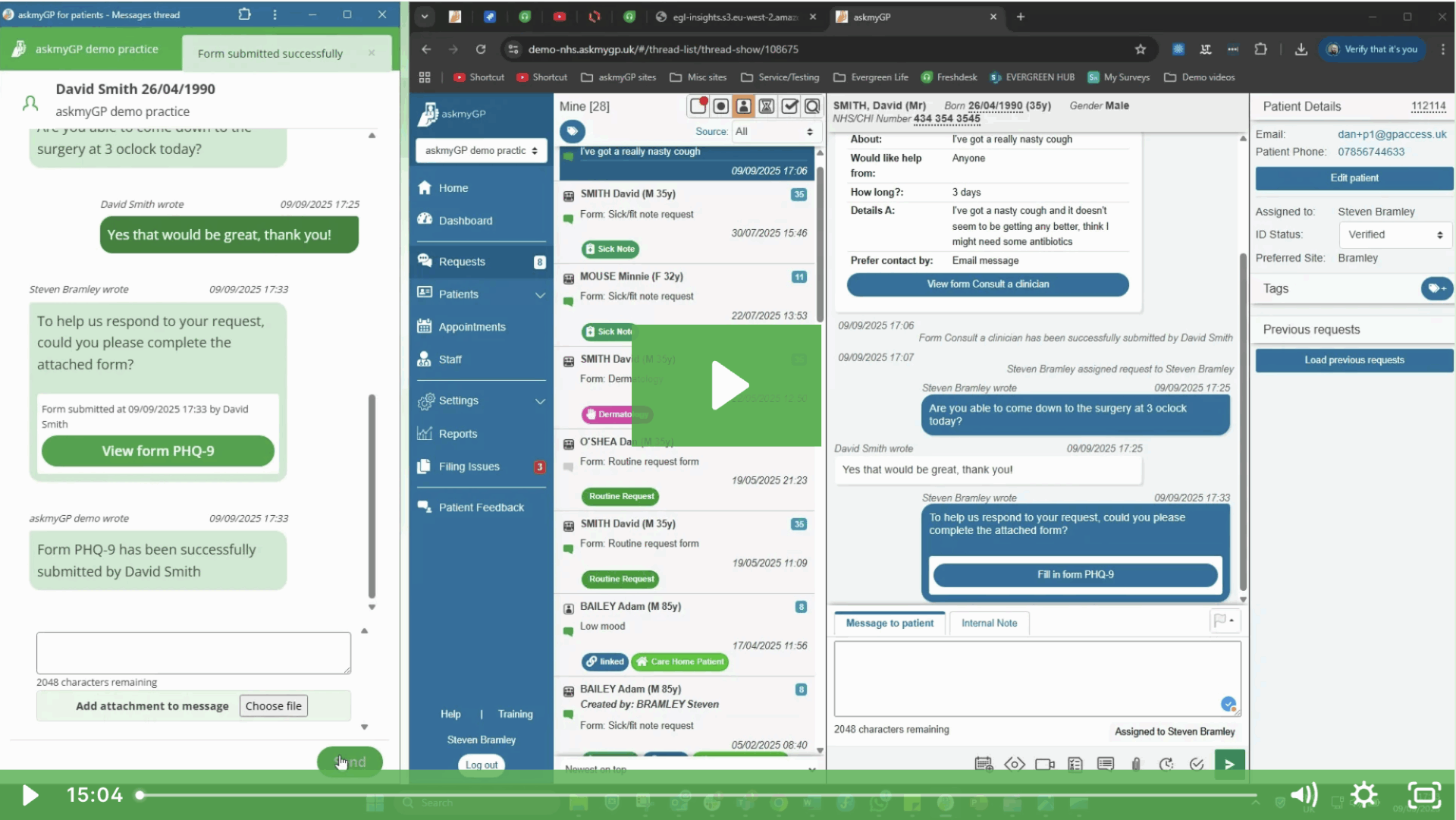Click the video progress bar
The height and width of the screenshot is (820, 1456).
(x=698, y=795)
